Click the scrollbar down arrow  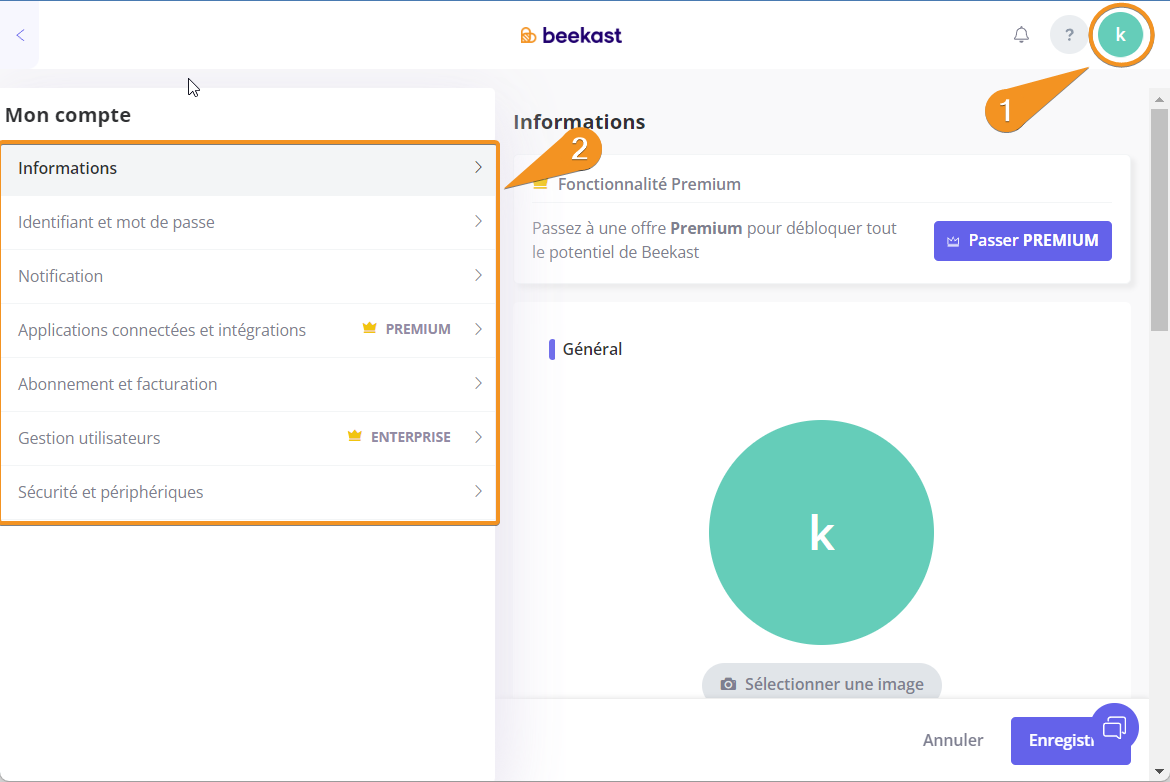(x=1159, y=771)
